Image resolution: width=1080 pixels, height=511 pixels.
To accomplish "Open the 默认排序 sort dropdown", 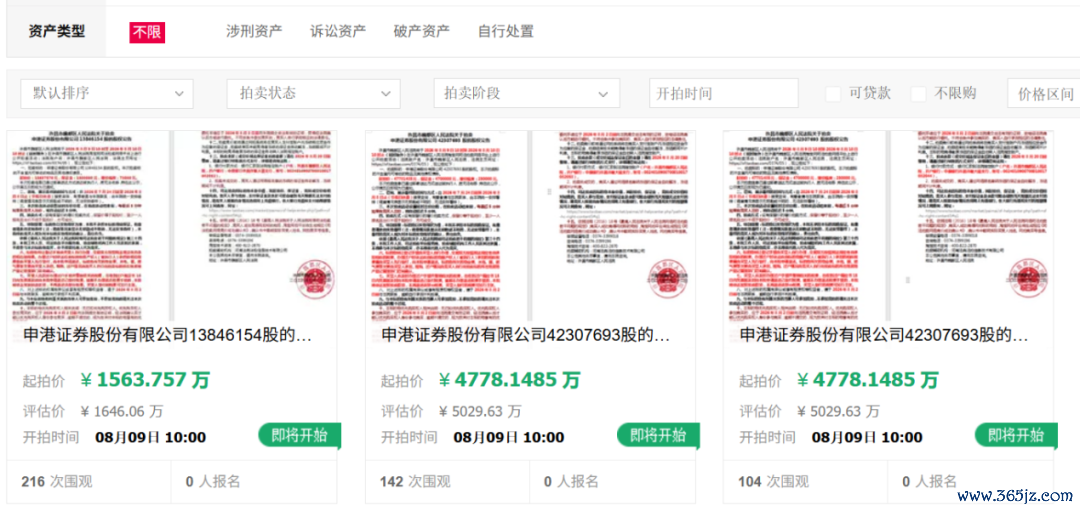I will pyautogui.click(x=107, y=93).
